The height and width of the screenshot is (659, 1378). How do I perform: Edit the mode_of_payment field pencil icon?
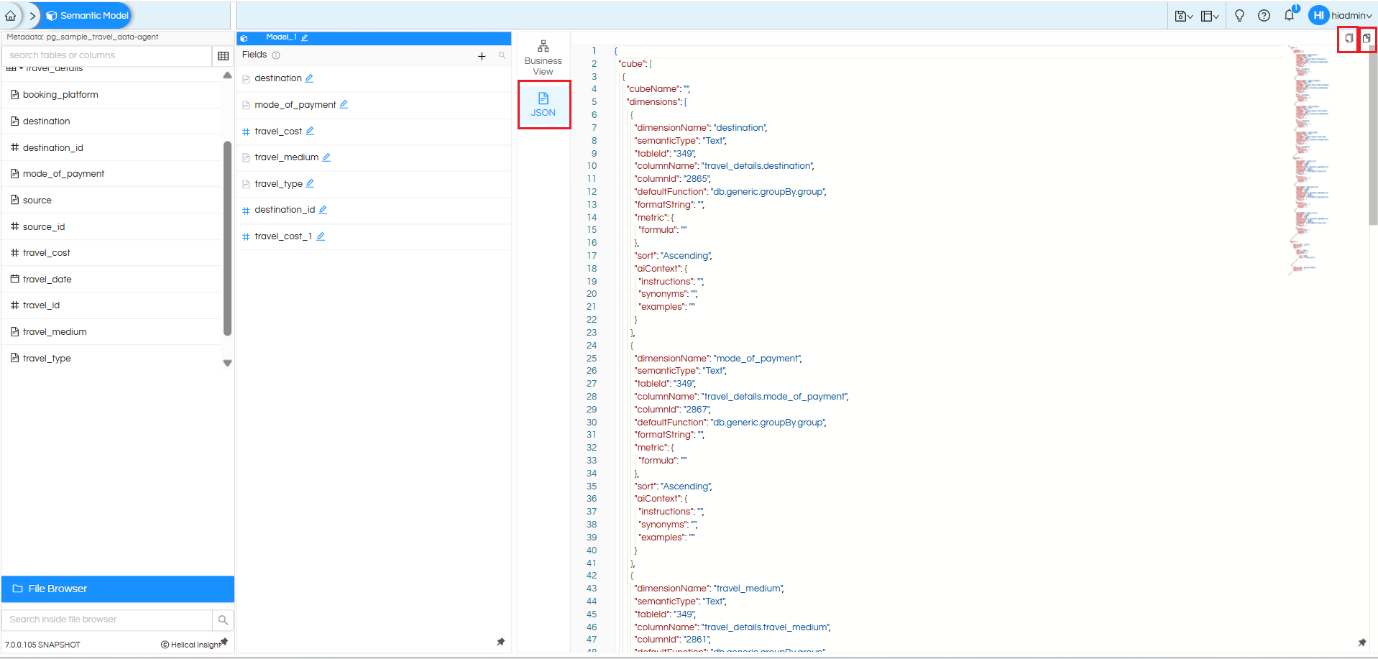click(344, 104)
